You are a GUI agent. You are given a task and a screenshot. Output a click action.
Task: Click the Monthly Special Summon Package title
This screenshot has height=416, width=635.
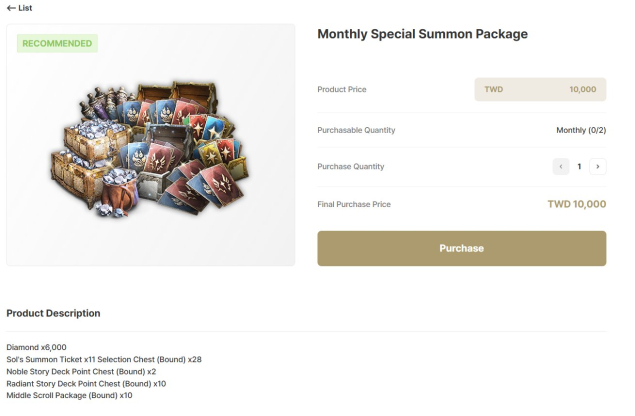(x=422, y=34)
